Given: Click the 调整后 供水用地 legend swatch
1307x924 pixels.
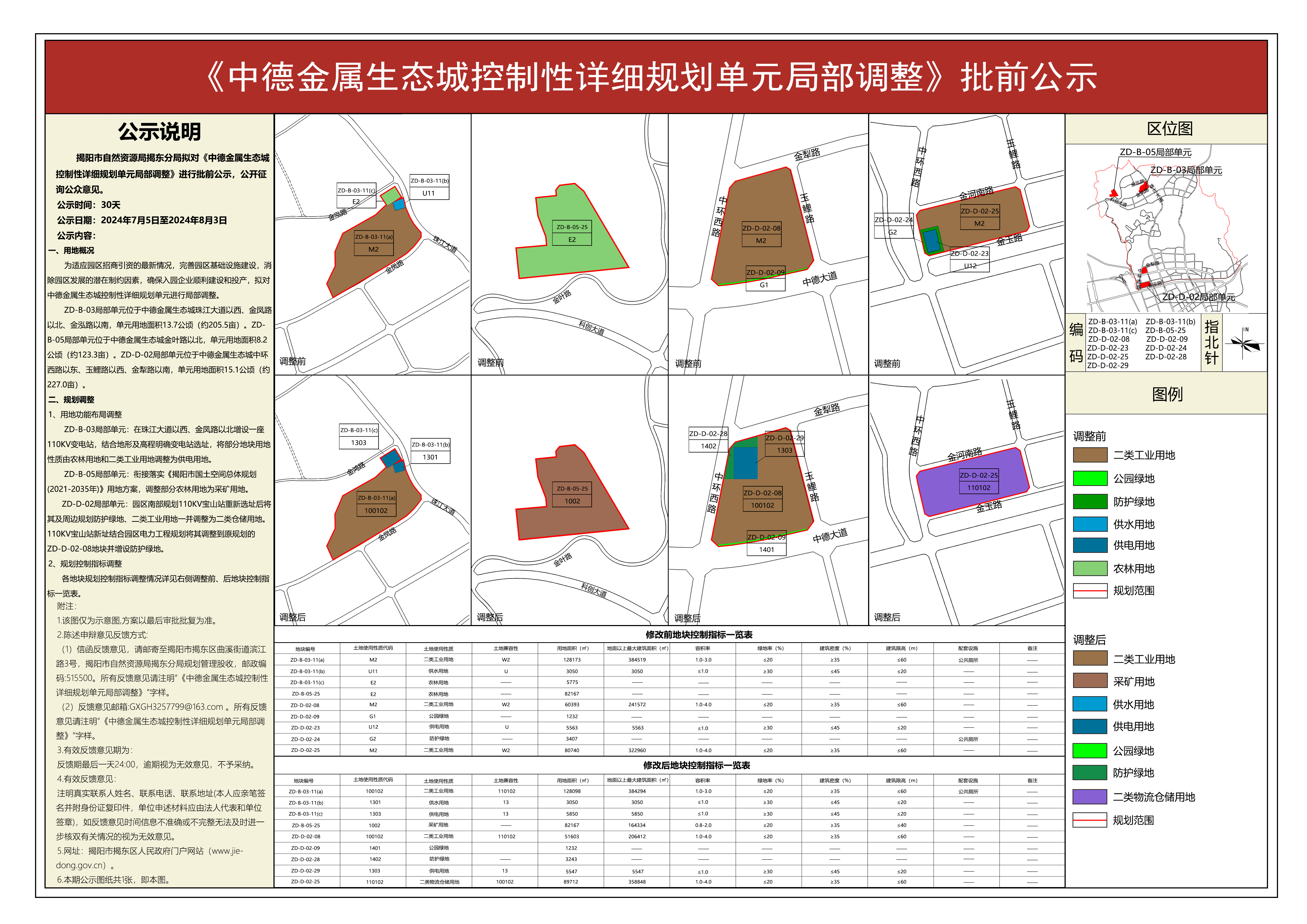Looking at the screenshot, I should 1090,704.
